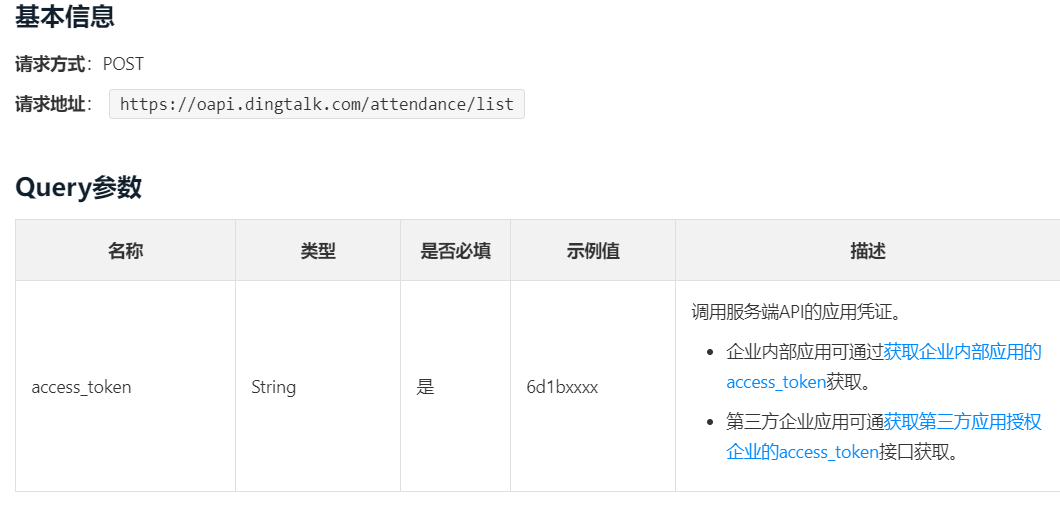Click the 企业内部应用可通过 bullet text
Viewport: 1060px width, 507px height.
[804, 352]
